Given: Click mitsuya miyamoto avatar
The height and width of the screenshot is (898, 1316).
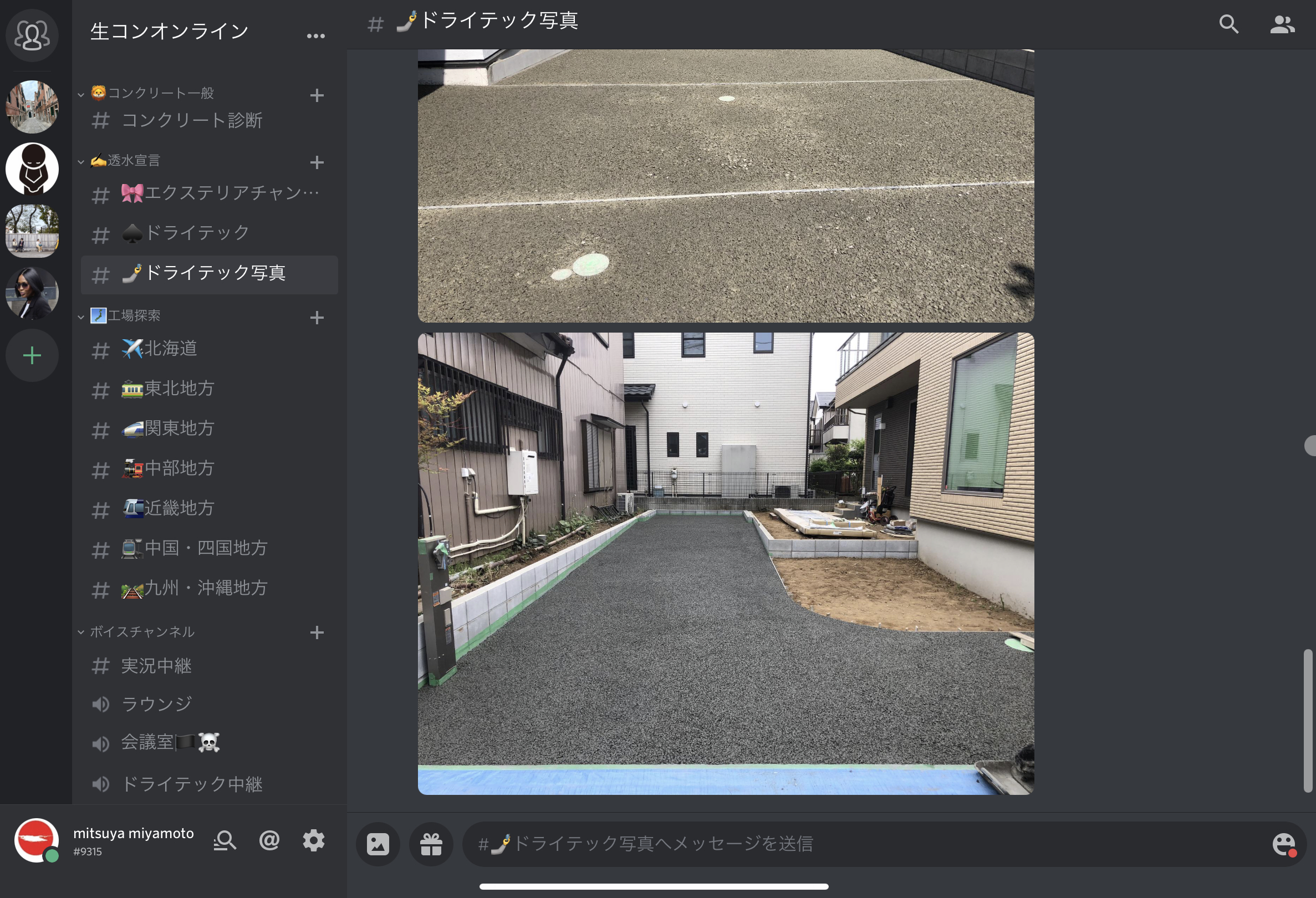Looking at the screenshot, I should pyautogui.click(x=36, y=840).
